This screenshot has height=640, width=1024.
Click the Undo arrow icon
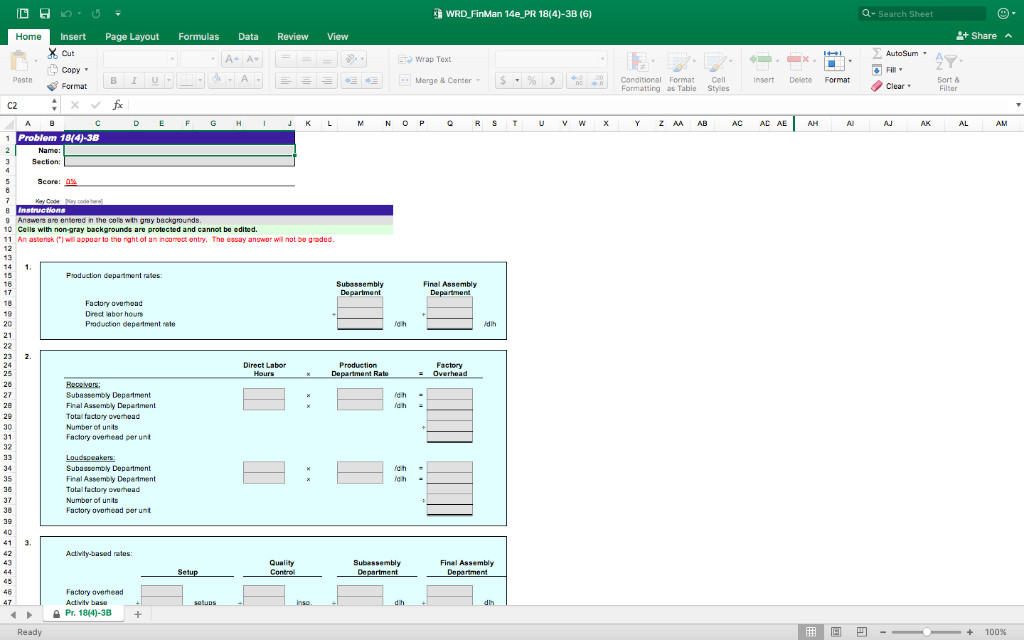pyautogui.click(x=66, y=13)
